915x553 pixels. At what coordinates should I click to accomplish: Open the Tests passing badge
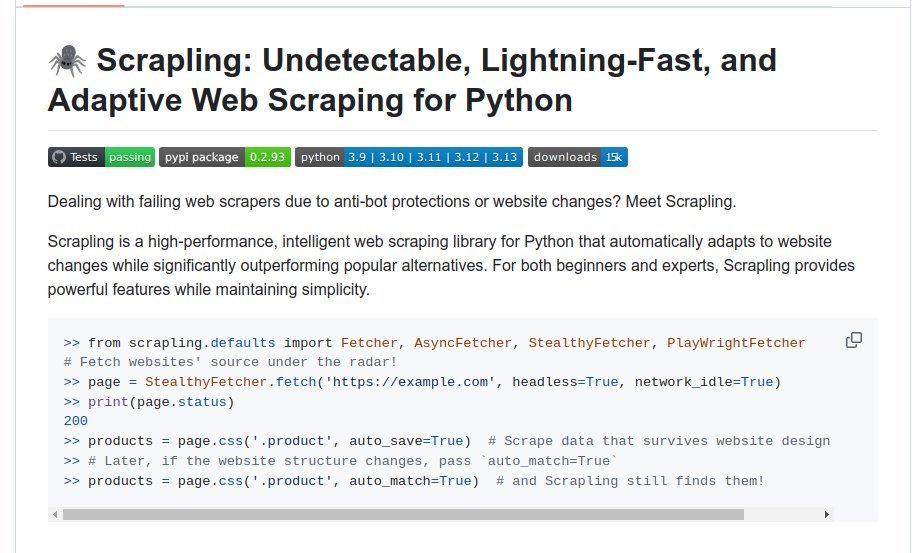pos(101,157)
